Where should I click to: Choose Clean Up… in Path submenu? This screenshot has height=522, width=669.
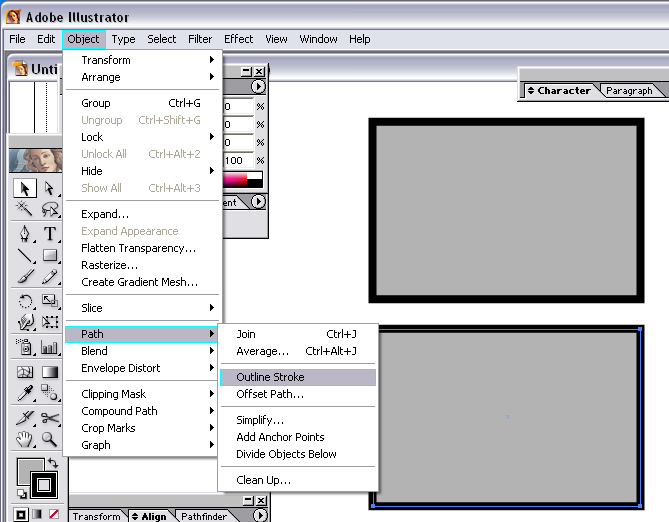(298, 480)
